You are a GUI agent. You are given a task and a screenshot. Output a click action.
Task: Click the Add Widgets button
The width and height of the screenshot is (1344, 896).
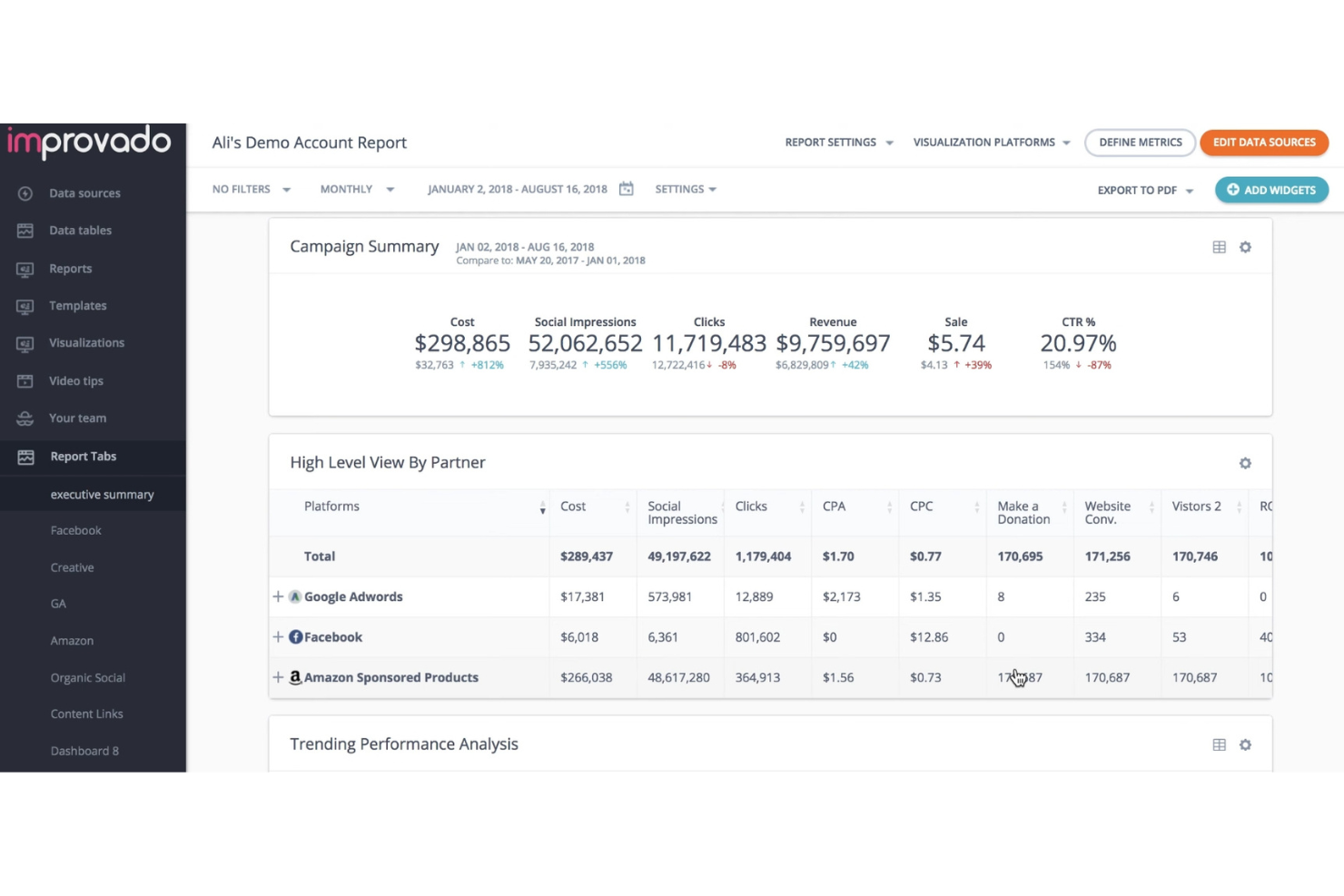[1271, 190]
